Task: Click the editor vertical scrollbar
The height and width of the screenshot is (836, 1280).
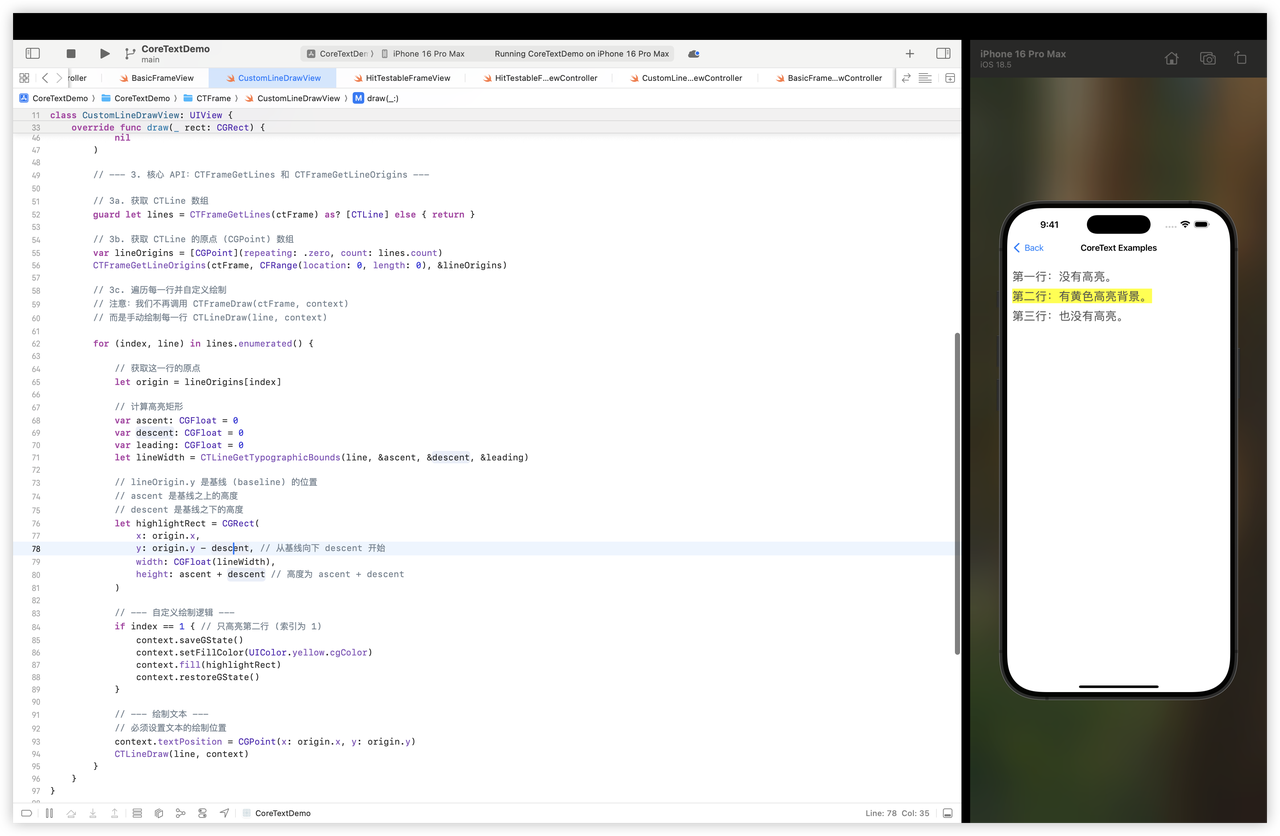Action: tap(955, 493)
